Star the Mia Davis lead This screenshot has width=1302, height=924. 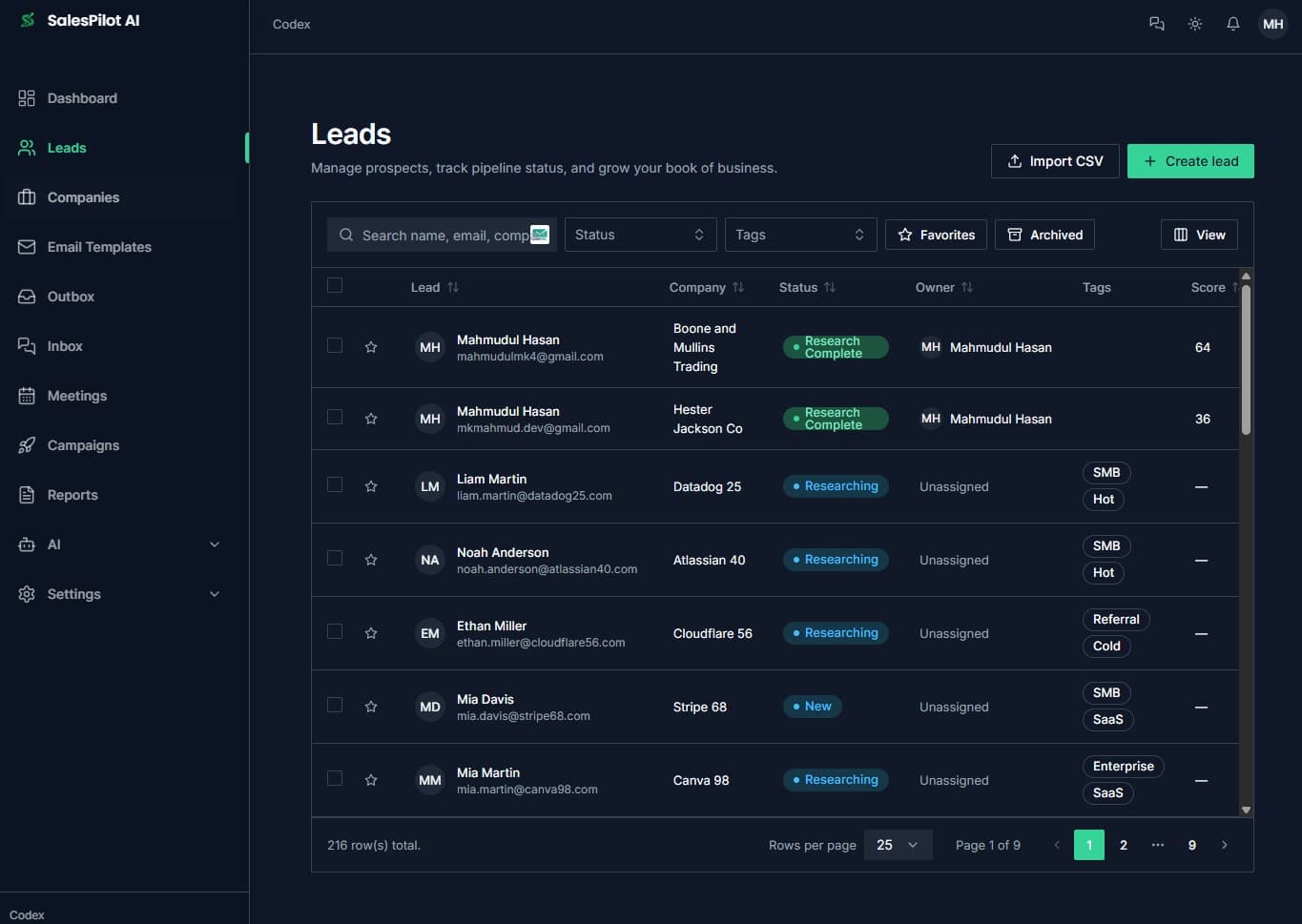click(x=371, y=707)
